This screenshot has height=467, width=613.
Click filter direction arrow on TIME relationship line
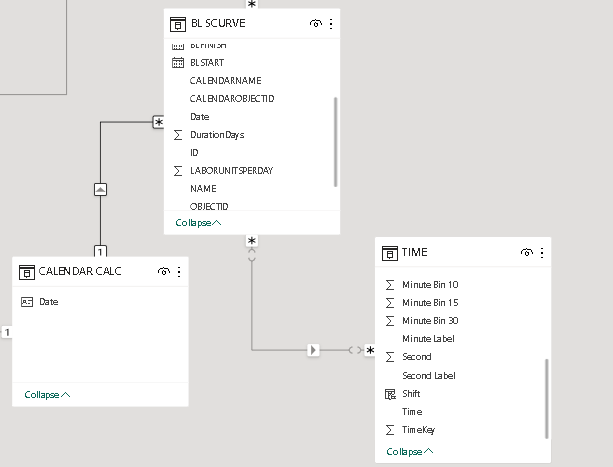point(313,350)
